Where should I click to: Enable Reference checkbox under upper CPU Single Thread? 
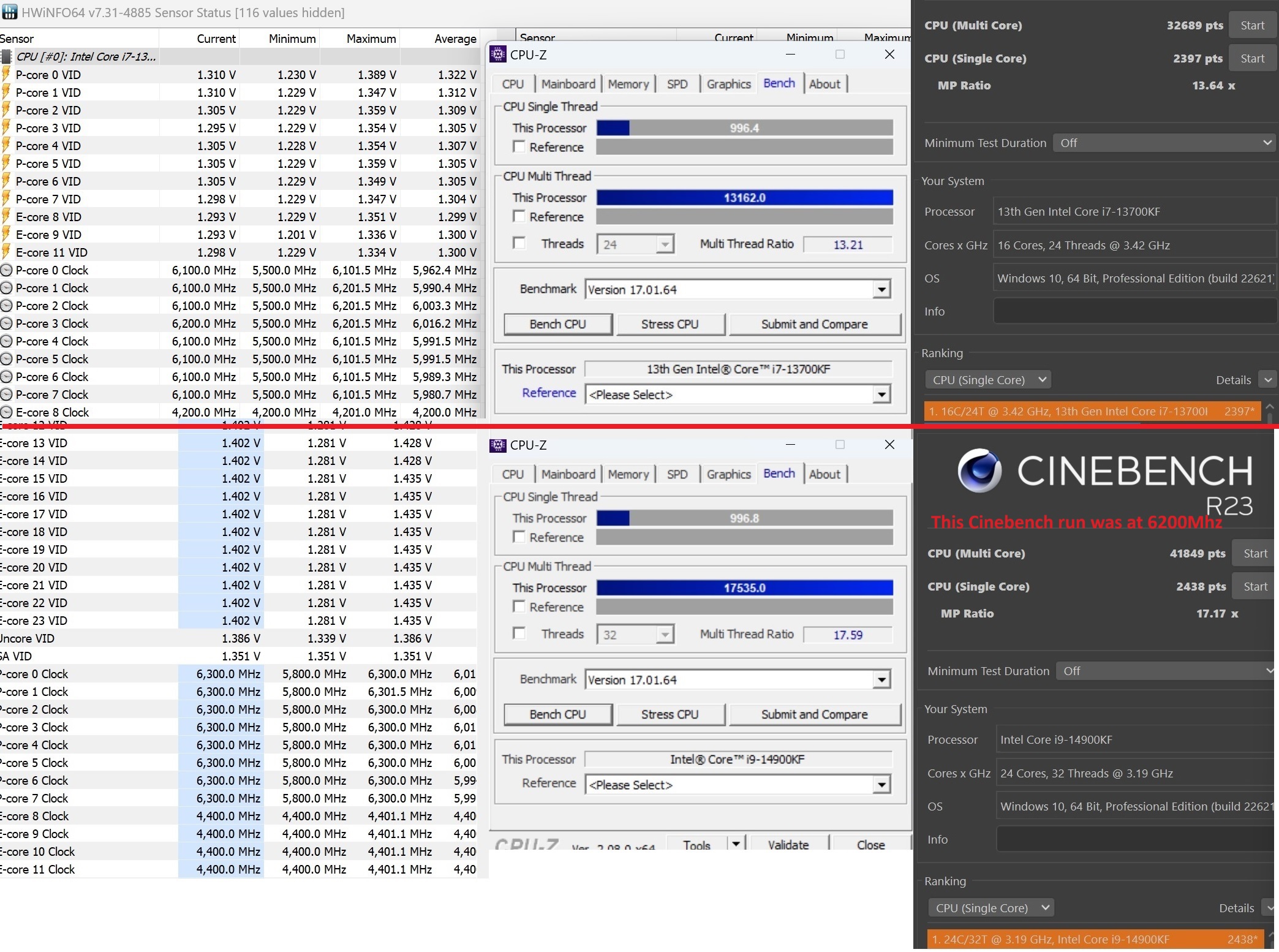pos(519,147)
